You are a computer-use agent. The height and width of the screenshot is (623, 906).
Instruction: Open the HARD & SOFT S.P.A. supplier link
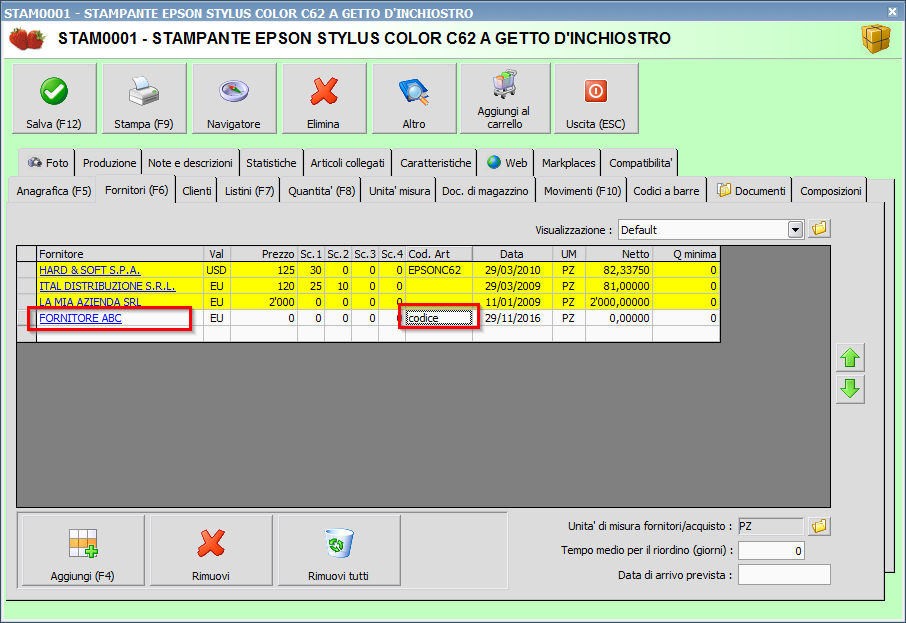[90, 270]
